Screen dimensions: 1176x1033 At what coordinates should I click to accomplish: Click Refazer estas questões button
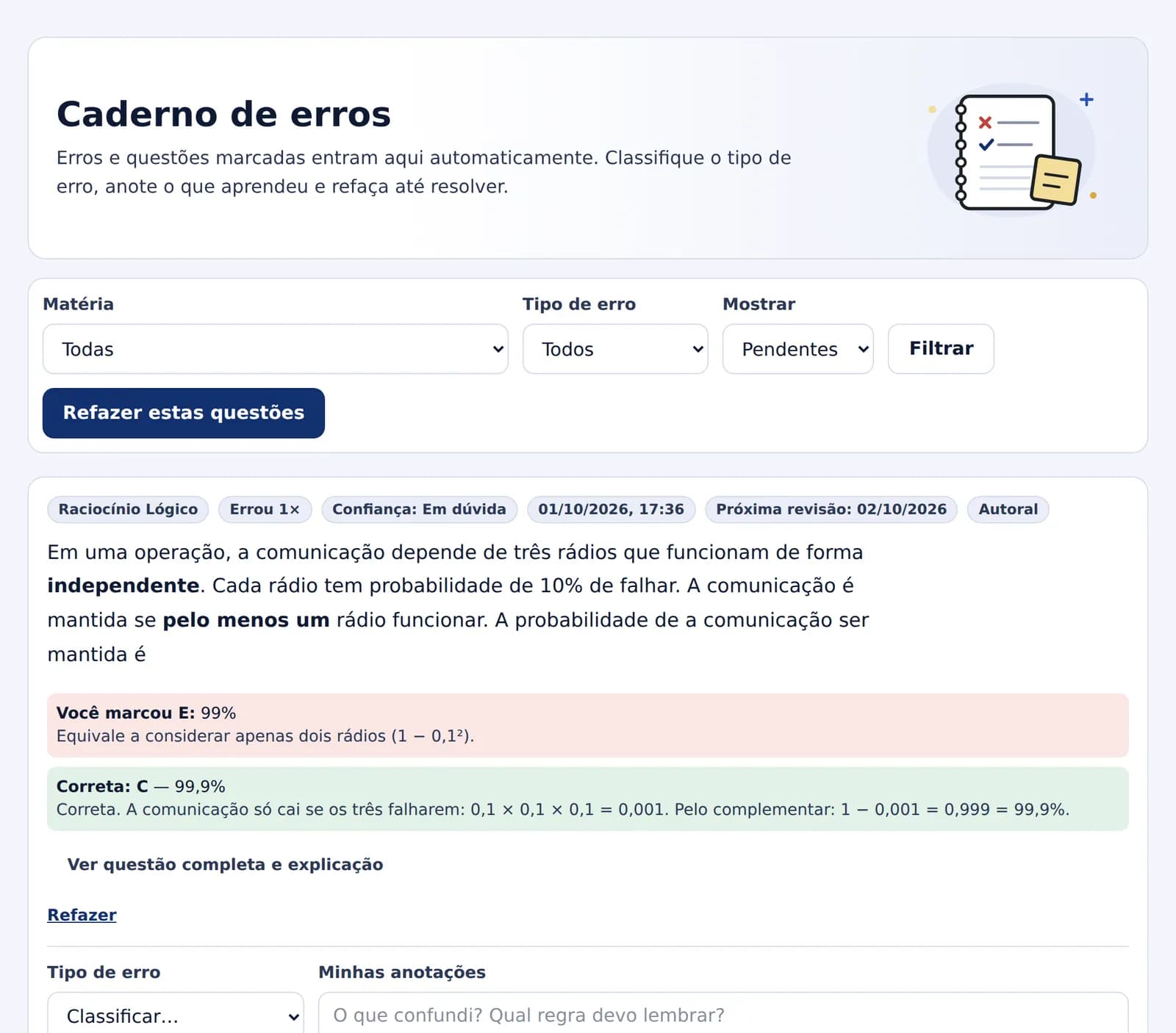(183, 413)
